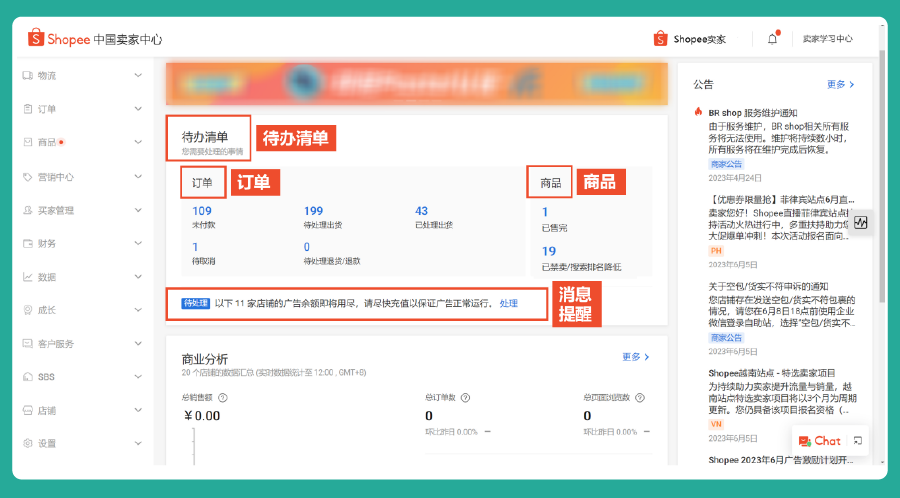Click the SBS warehouse icon

point(28,376)
